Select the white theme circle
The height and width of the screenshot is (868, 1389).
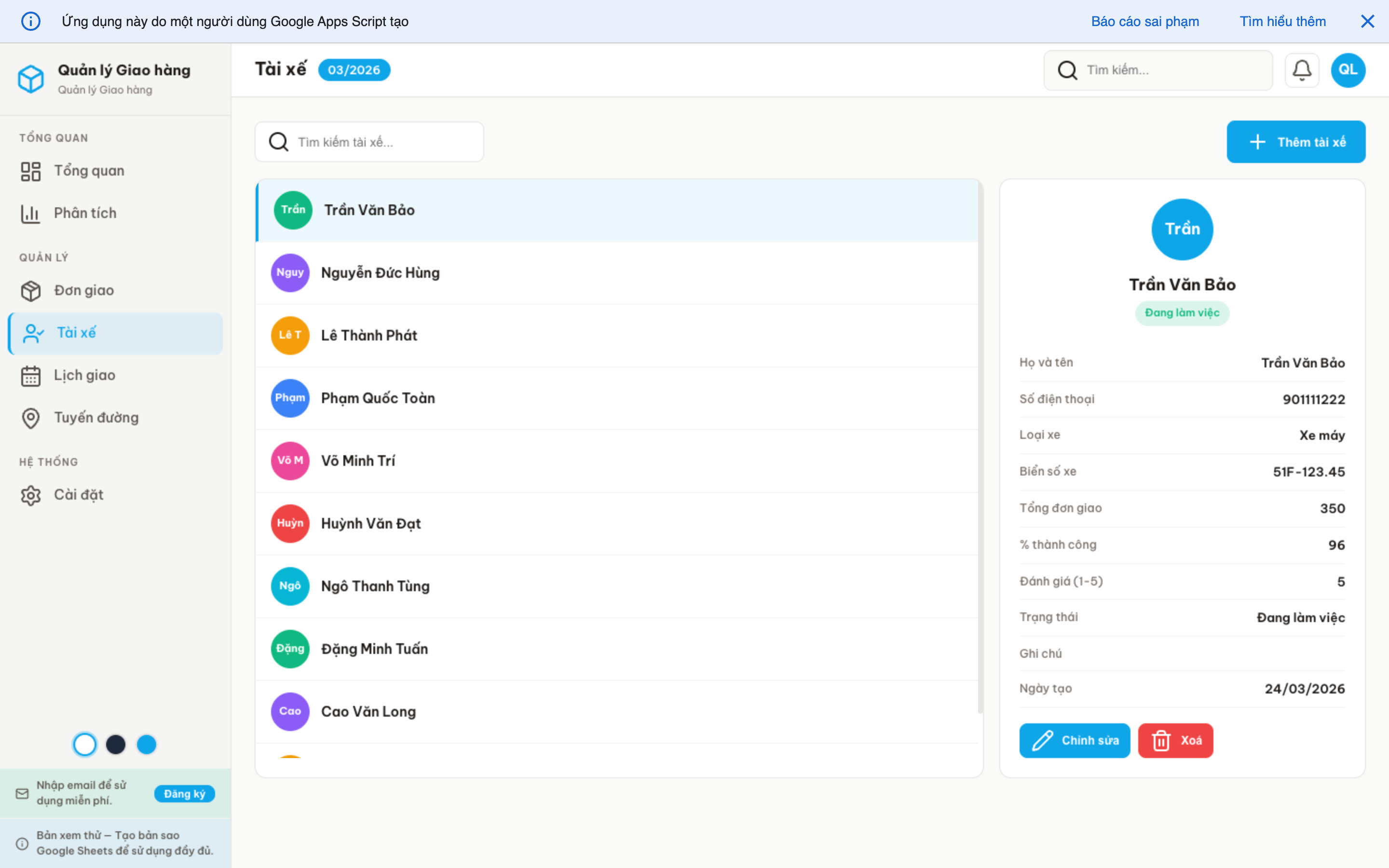click(x=85, y=744)
